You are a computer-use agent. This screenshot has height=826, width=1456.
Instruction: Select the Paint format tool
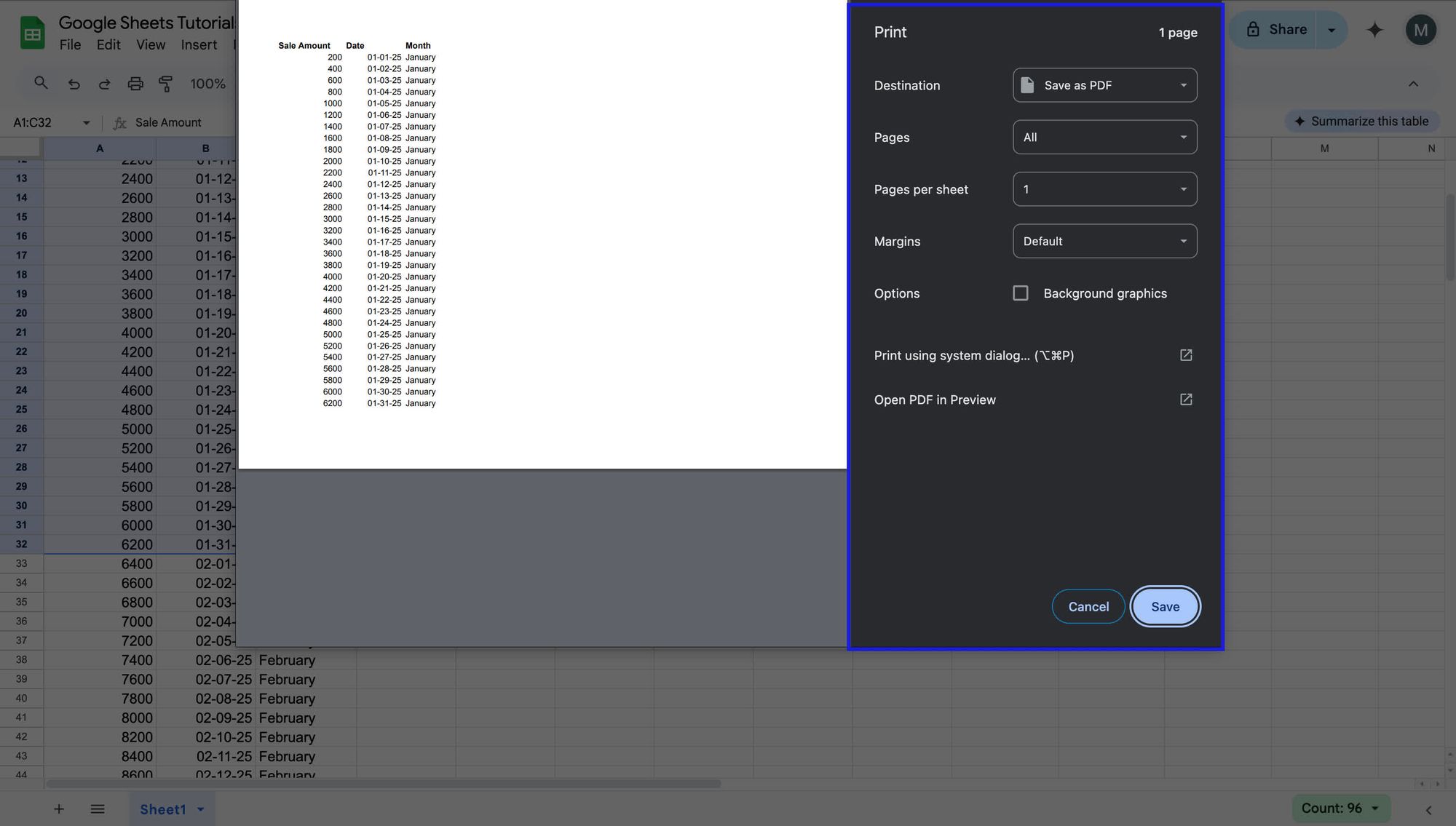tap(166, 83)
